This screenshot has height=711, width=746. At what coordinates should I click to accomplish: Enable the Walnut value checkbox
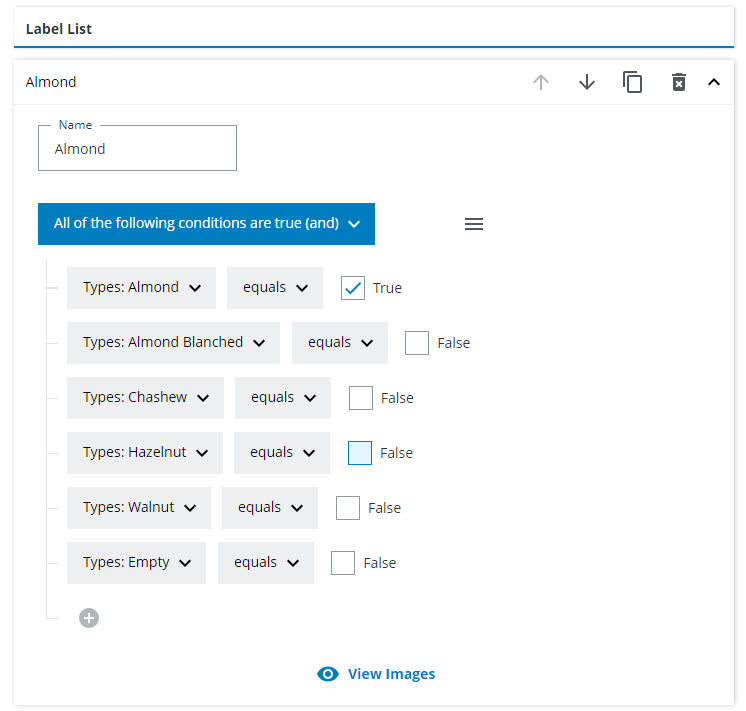(348, 508)
